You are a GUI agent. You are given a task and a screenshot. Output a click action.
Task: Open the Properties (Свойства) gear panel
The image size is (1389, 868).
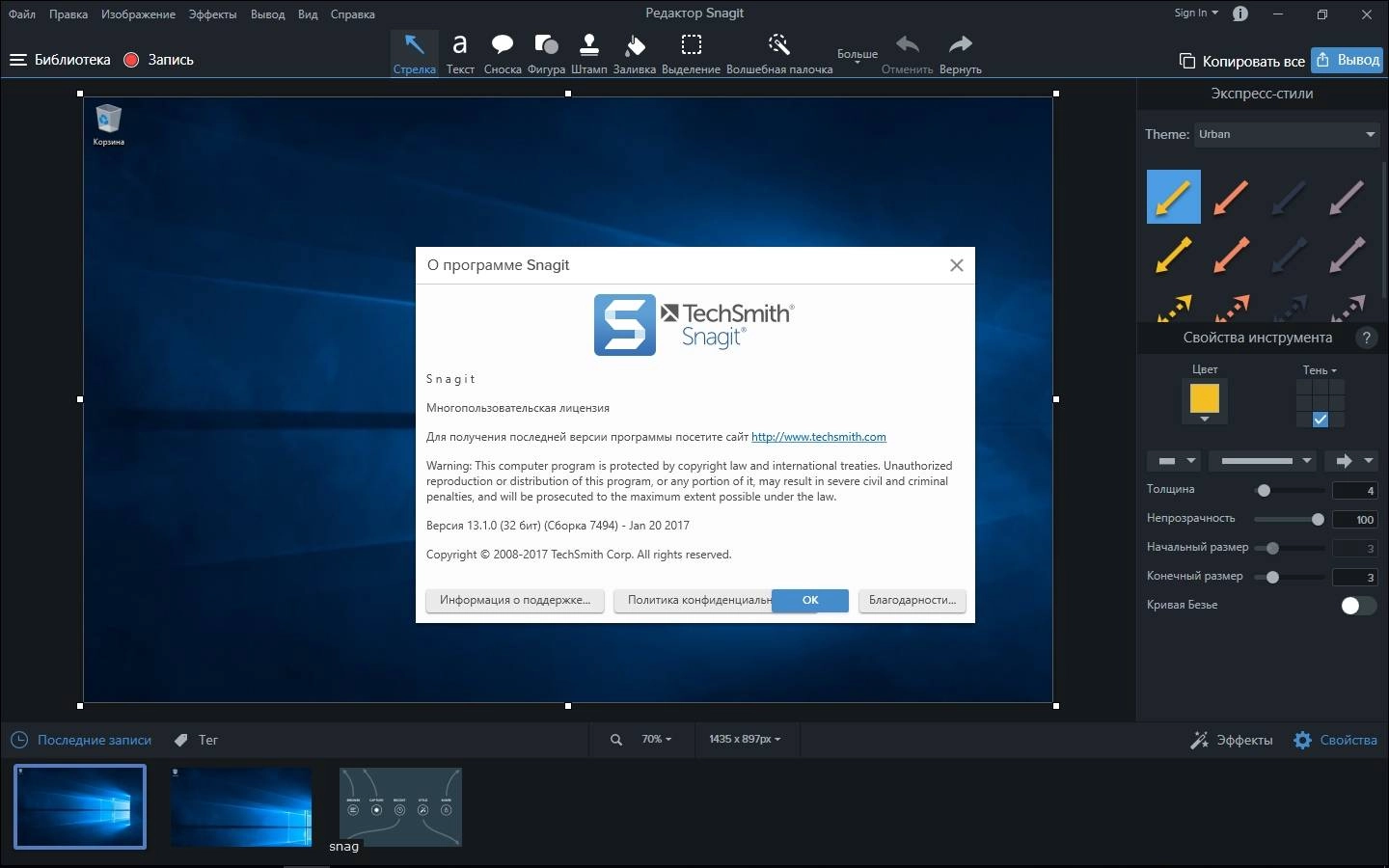pos(1335,740)
